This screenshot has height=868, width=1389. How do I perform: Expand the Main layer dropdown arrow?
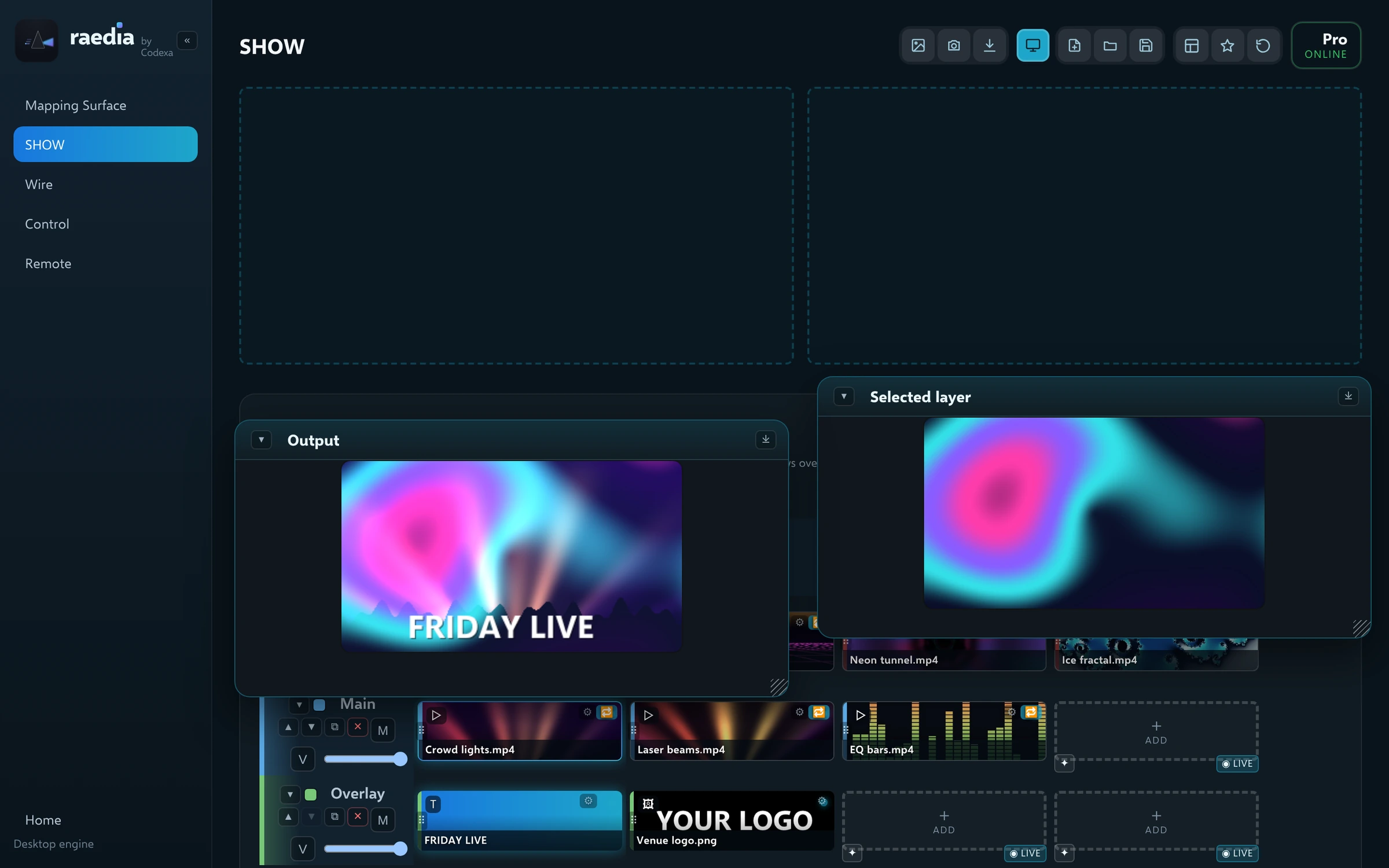[299, 705]
